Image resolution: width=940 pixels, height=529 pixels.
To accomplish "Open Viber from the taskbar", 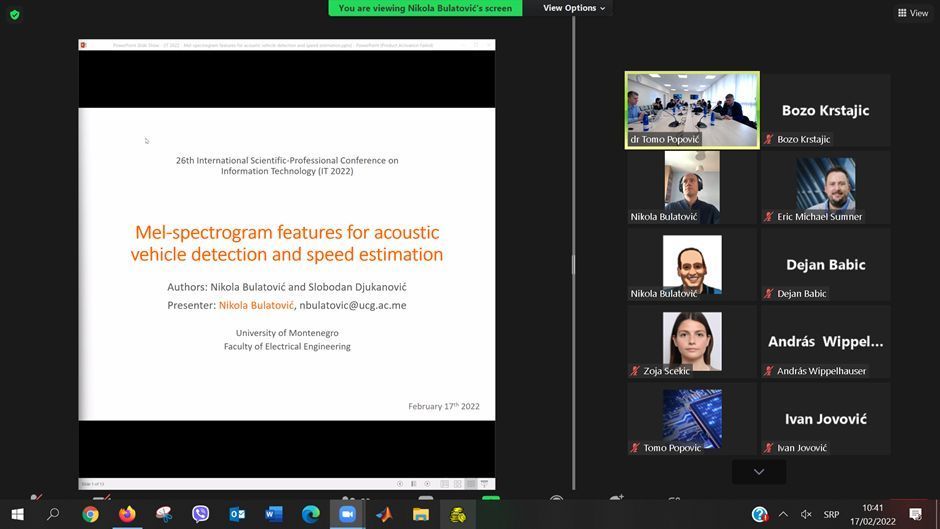I will point(200,514).
